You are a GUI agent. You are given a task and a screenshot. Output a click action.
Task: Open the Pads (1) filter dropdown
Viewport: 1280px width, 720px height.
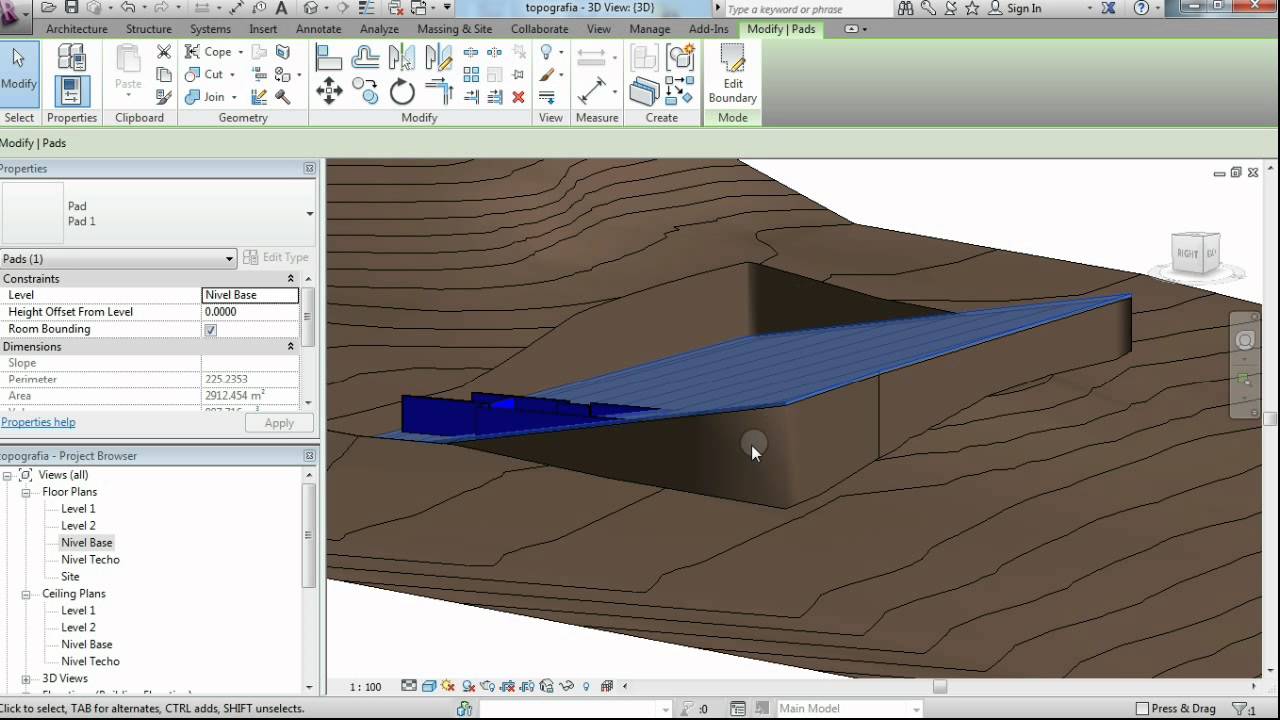[x=229, y=259]
